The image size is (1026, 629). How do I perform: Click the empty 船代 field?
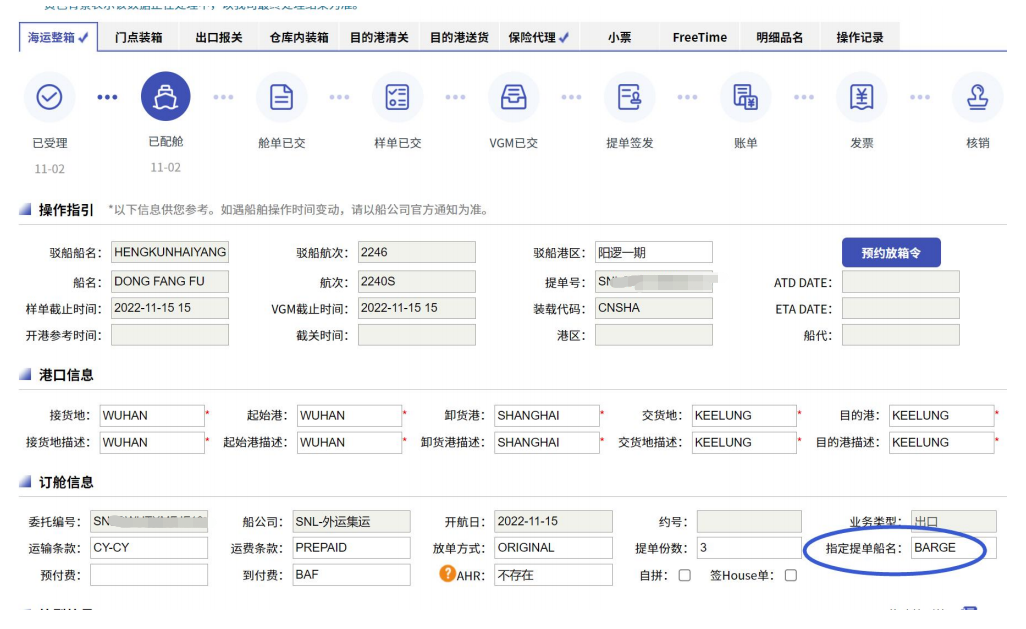(x=901, y=335)
